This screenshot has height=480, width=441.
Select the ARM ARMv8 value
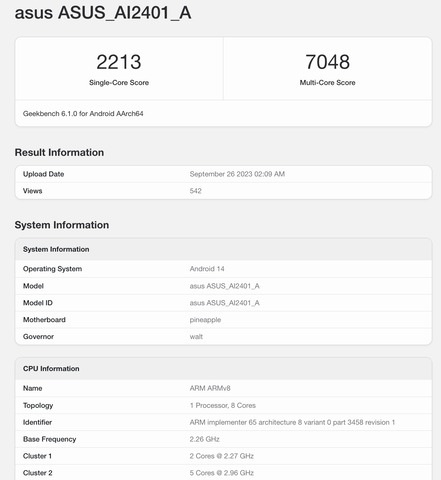click(x=210, y=388)
